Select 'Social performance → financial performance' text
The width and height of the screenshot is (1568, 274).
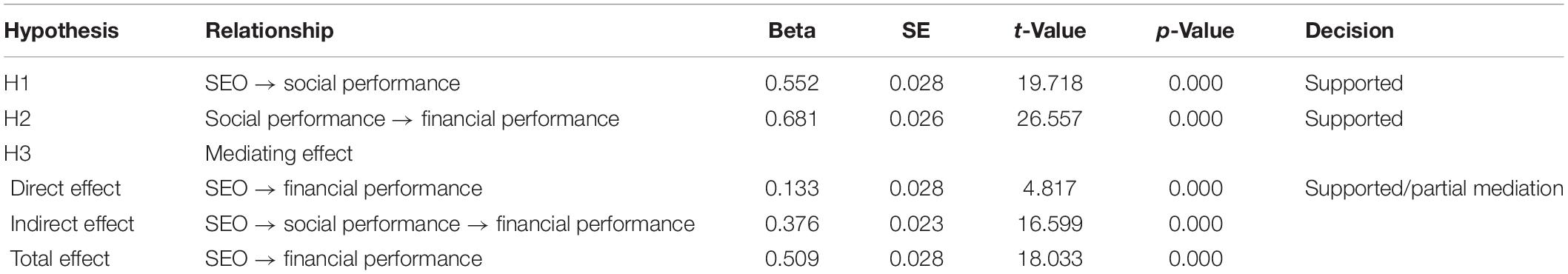pos(412,118)
